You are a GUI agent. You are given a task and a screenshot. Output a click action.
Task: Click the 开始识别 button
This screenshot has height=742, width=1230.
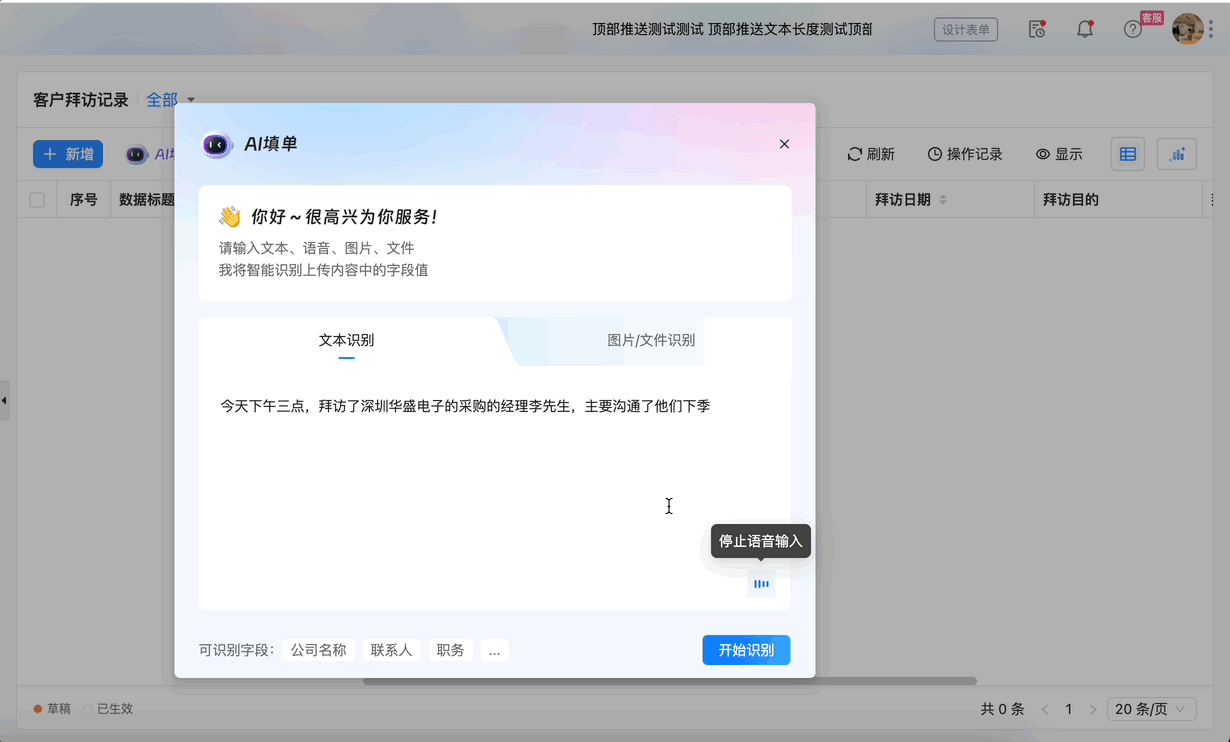(746, 650)
